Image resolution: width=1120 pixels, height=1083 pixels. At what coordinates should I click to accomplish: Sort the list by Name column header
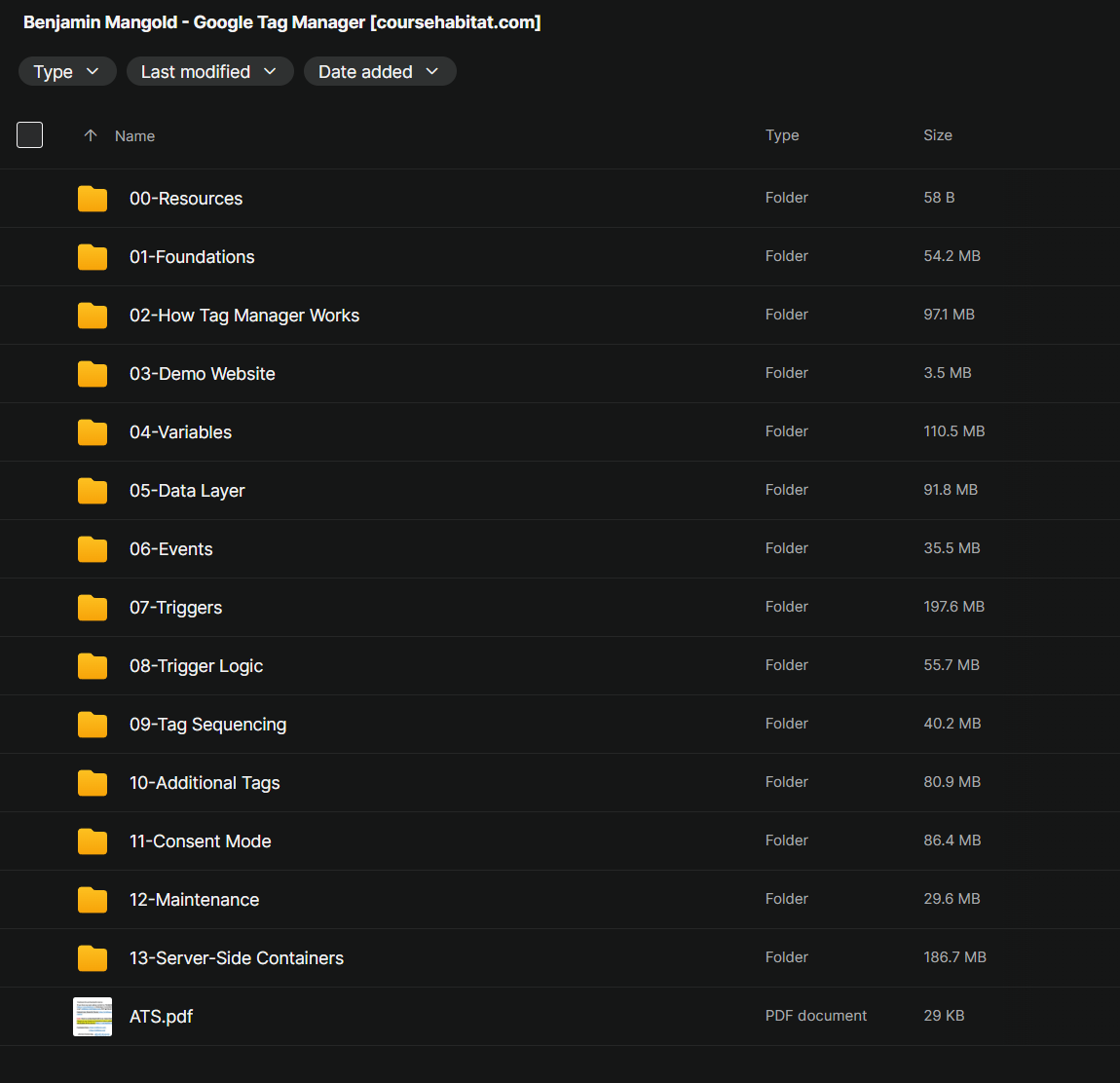click(x=134, y=136)
